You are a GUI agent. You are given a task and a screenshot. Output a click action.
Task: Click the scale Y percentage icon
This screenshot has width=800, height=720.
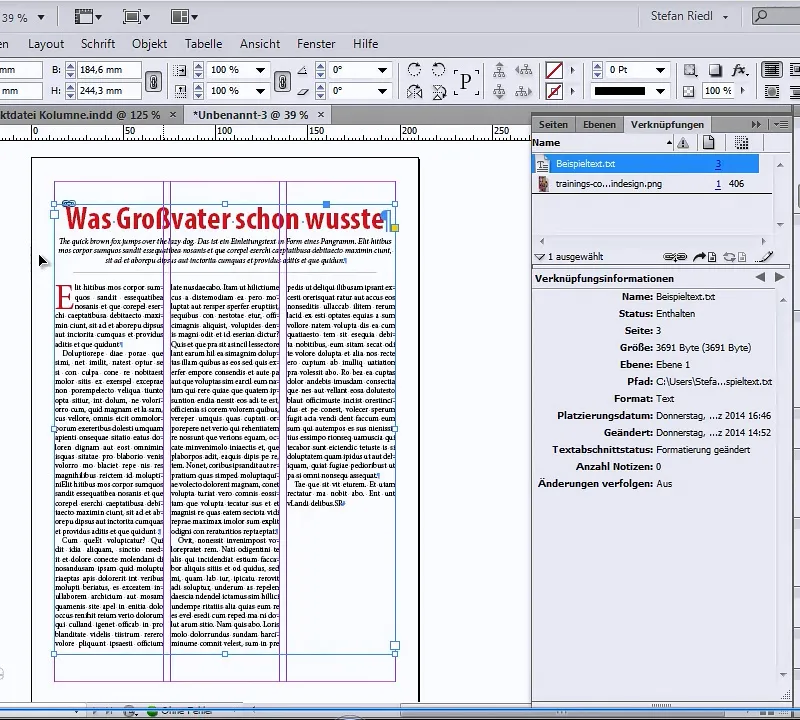179,91
